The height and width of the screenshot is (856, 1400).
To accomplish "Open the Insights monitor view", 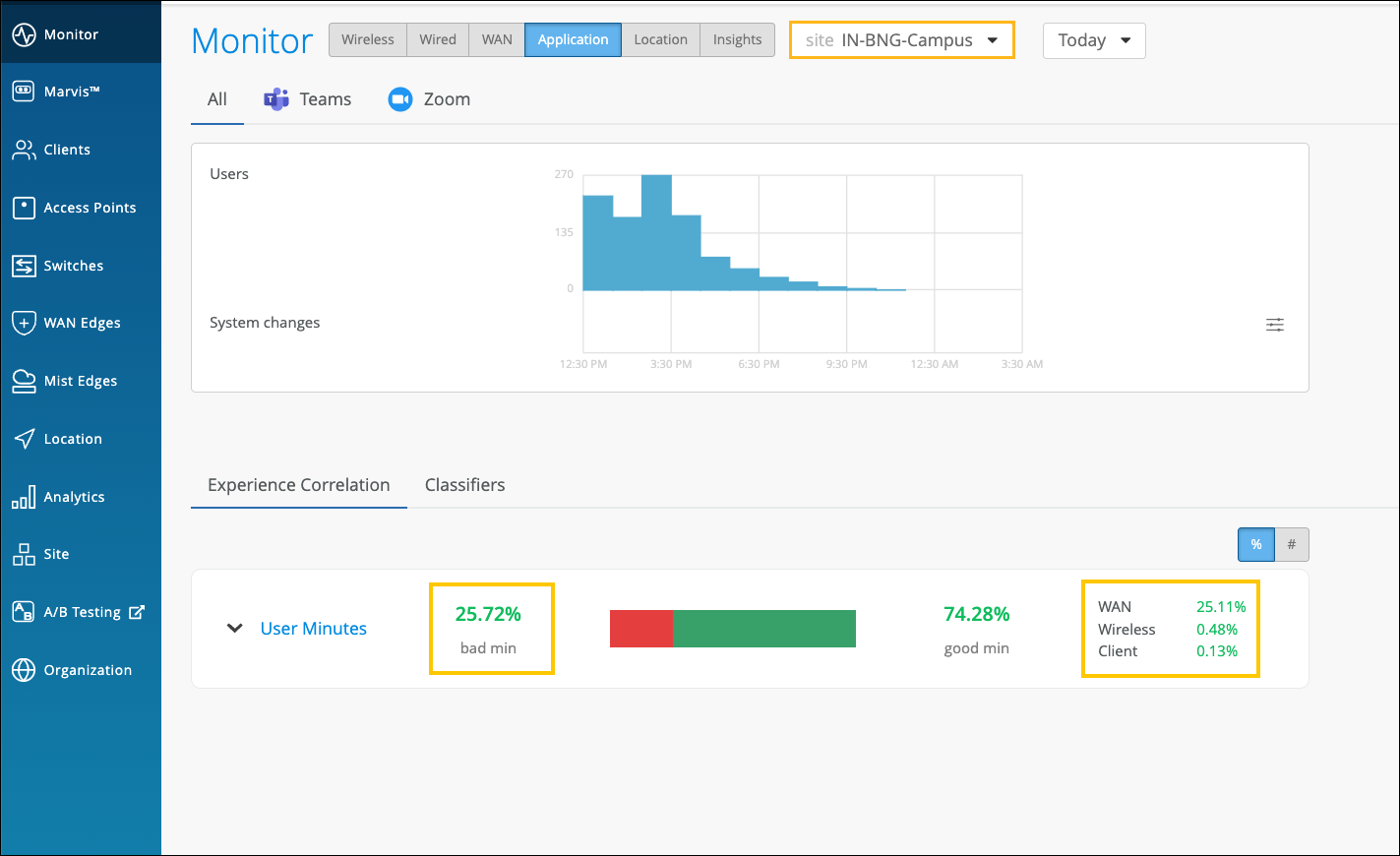I will 737,40.
